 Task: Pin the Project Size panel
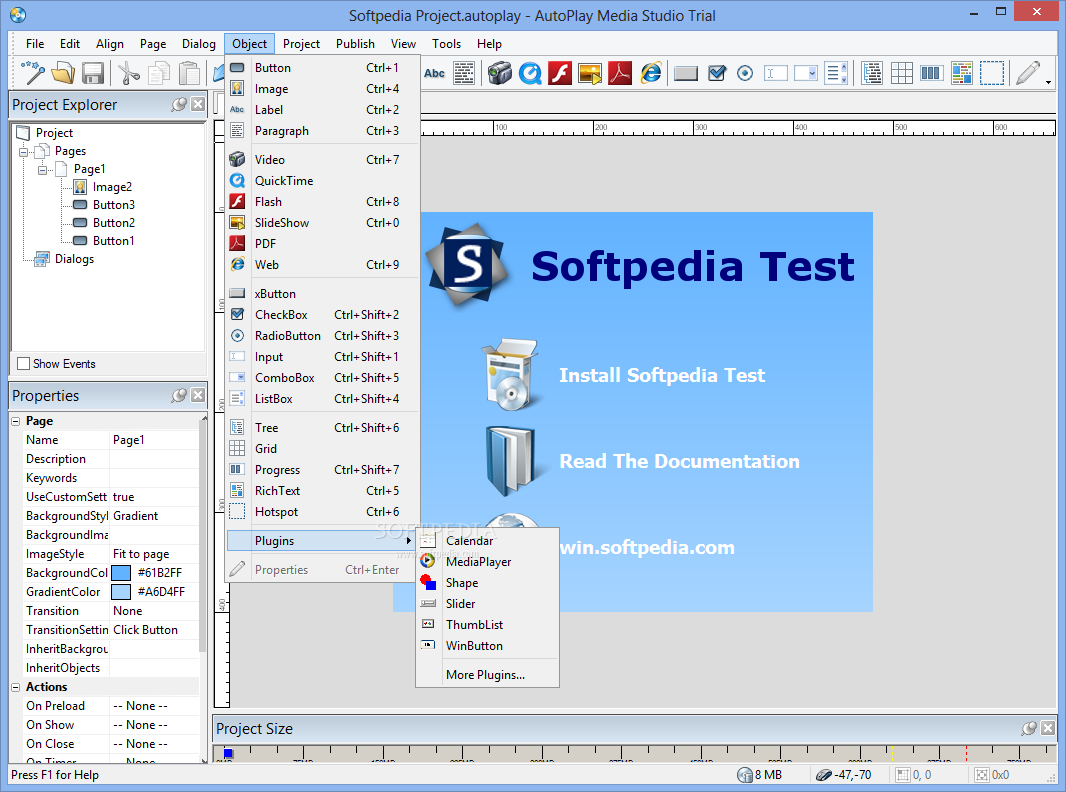1029,728
